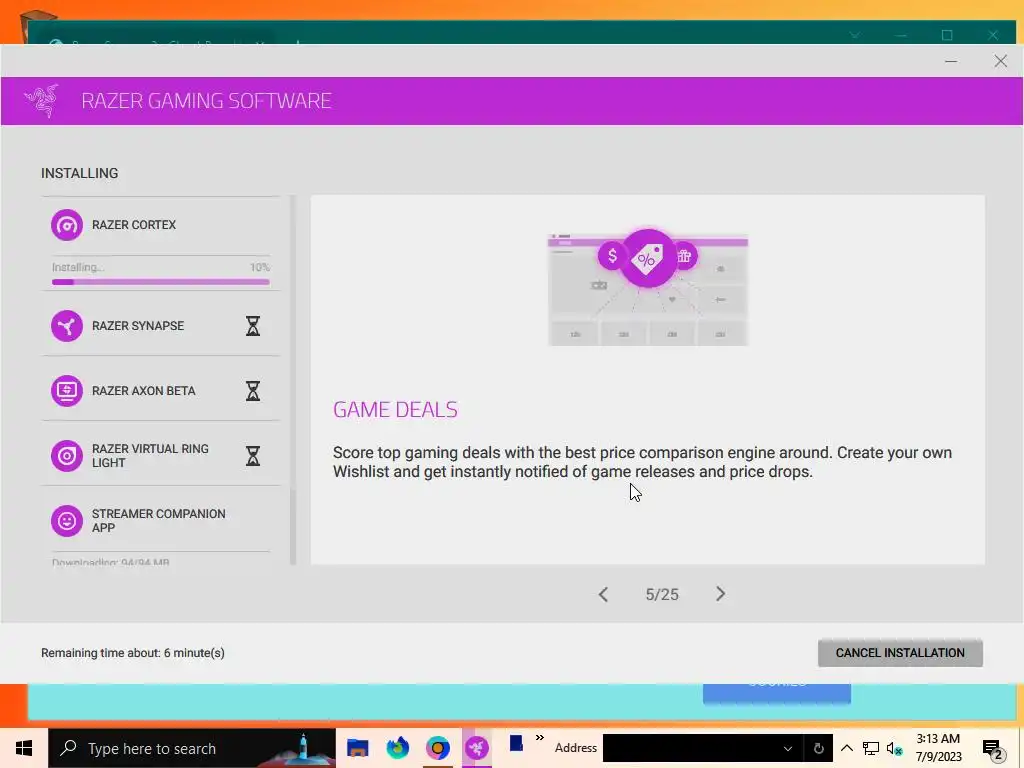This screenshot has width=1024, height=768.
Task: Click the STREAMER COMPANION APP label
Action: [x=159, y=520]
